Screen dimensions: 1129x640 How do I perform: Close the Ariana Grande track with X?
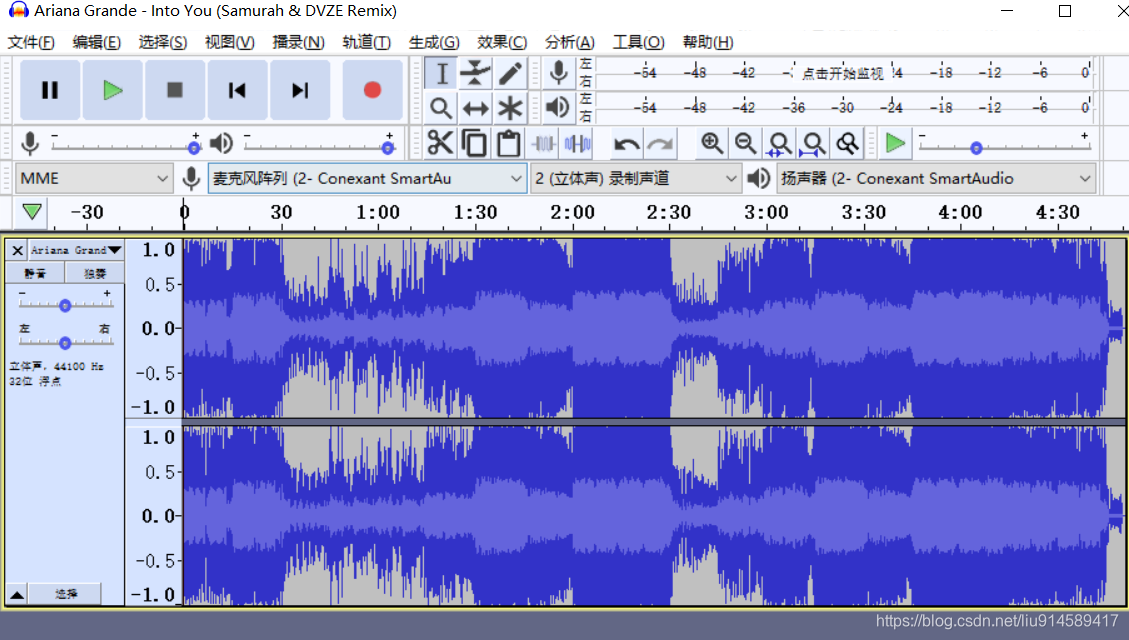coord(17,251)
